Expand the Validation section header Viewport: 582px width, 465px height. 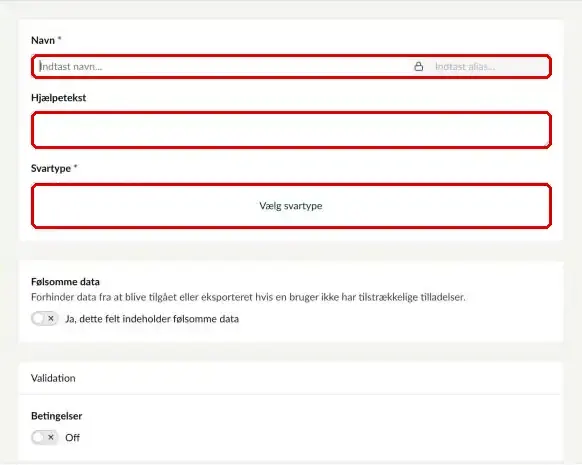(291, 378)
